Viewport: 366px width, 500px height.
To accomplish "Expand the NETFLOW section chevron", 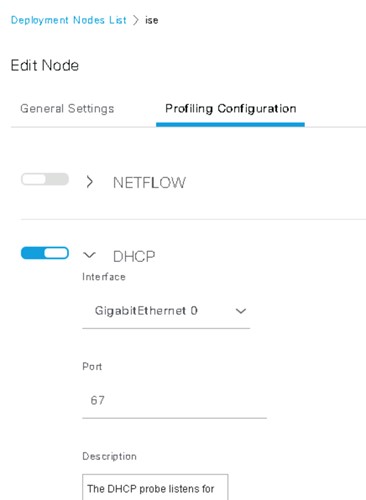I will pyautogui.click(x=89, y=182).
